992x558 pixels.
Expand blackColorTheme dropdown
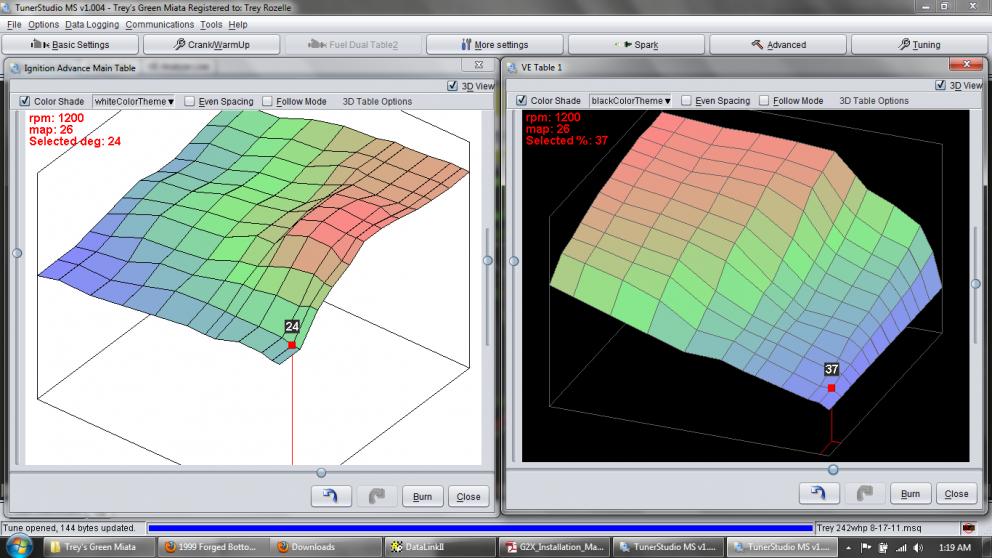click(630, 101)
